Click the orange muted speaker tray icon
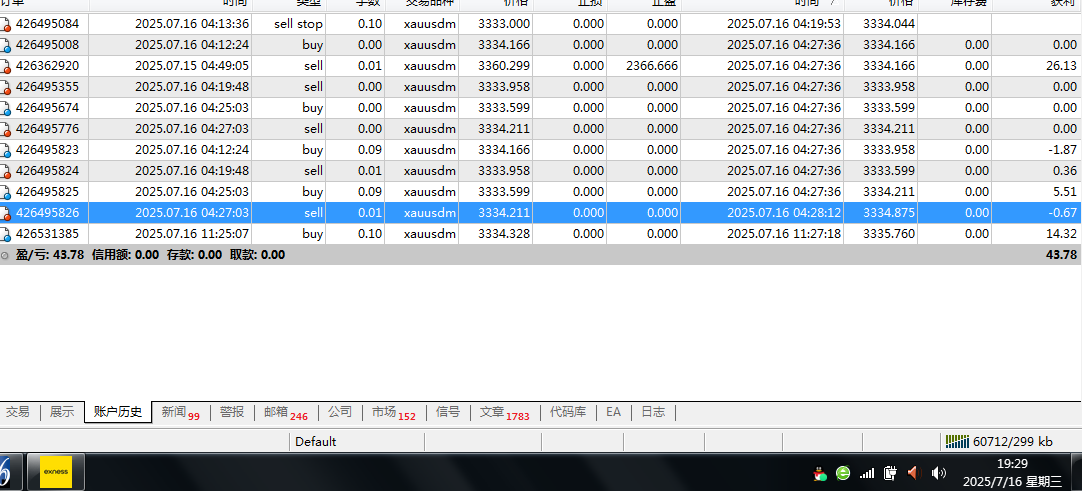1082x491 pixels. [914, 473]
